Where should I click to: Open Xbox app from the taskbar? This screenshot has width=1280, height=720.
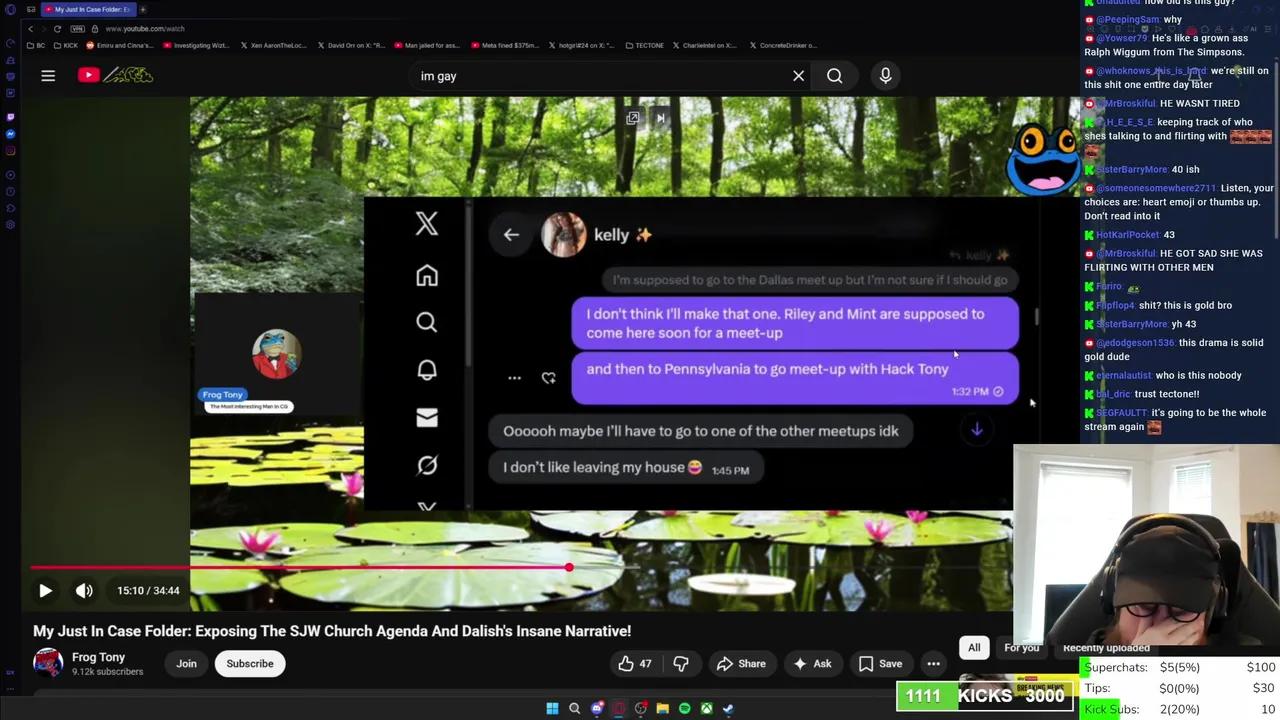[706, 709]
